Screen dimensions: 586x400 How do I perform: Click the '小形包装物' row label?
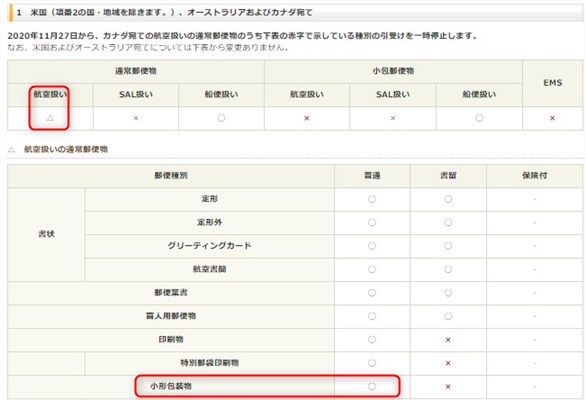[x=171, y=386]
